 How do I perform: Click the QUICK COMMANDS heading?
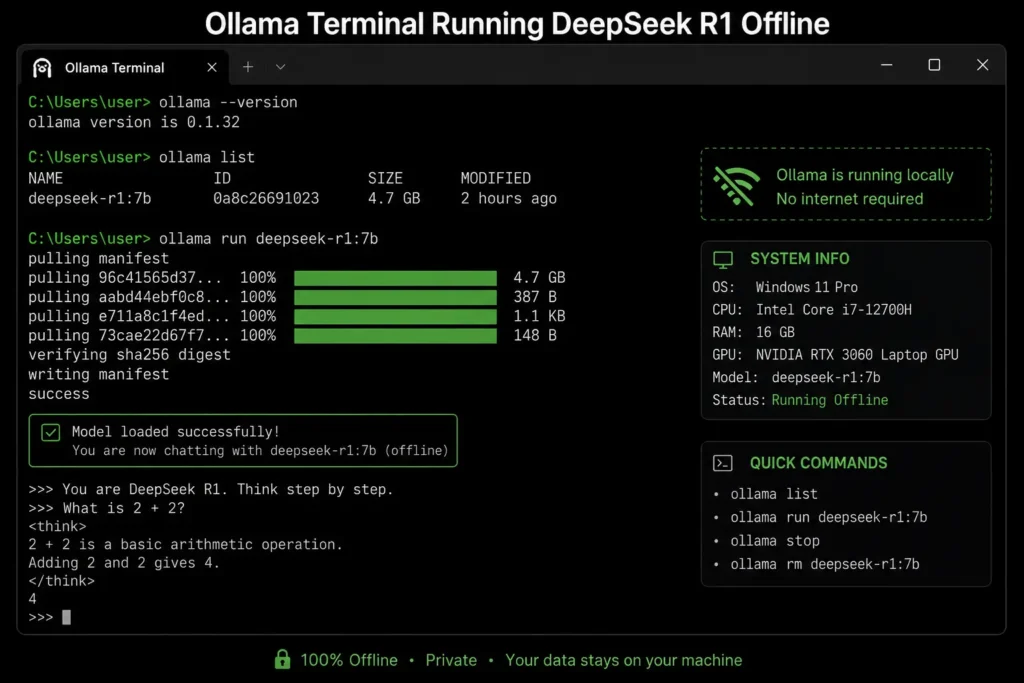pos(818,463)
